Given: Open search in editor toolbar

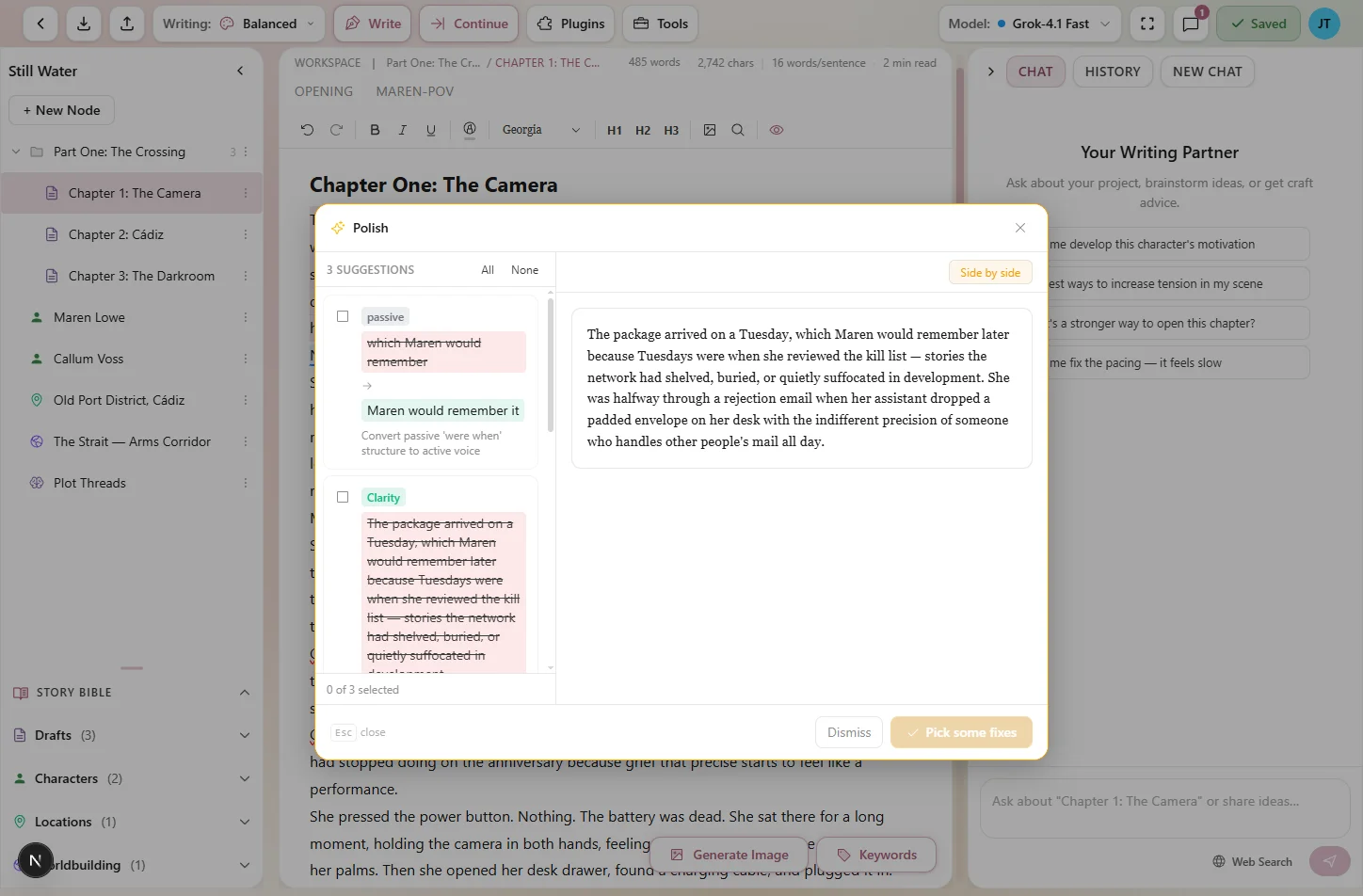Looking at the screenshot, I should [x=738, y=130].
